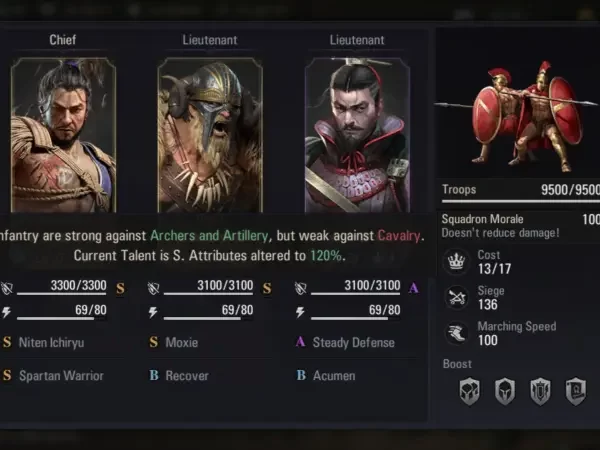600x450 pixels.
Task: Click the Chief's 3300/3300 troop bar
Action: [x=62, y=288]
